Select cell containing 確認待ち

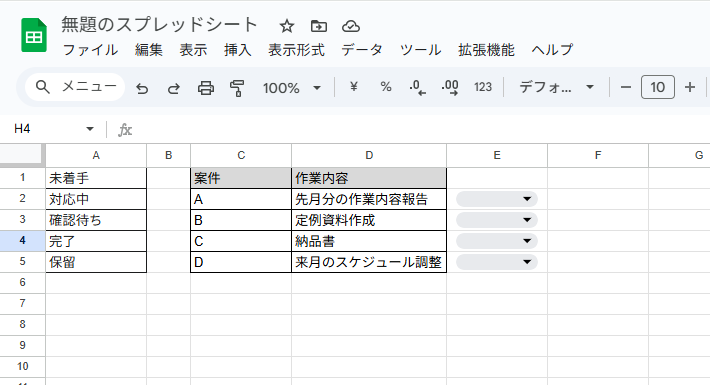point(96,220)
